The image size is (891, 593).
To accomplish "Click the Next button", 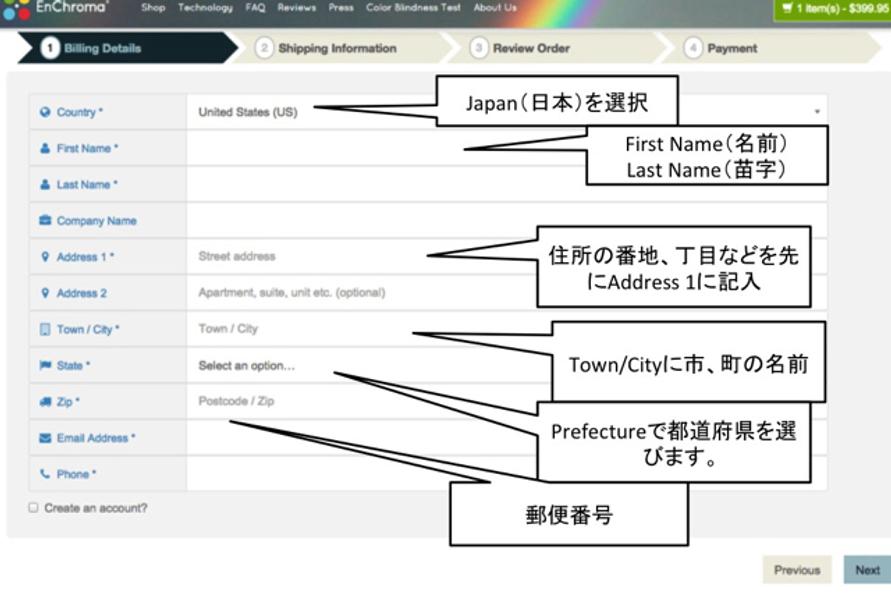I will click(x=867, y=570).
